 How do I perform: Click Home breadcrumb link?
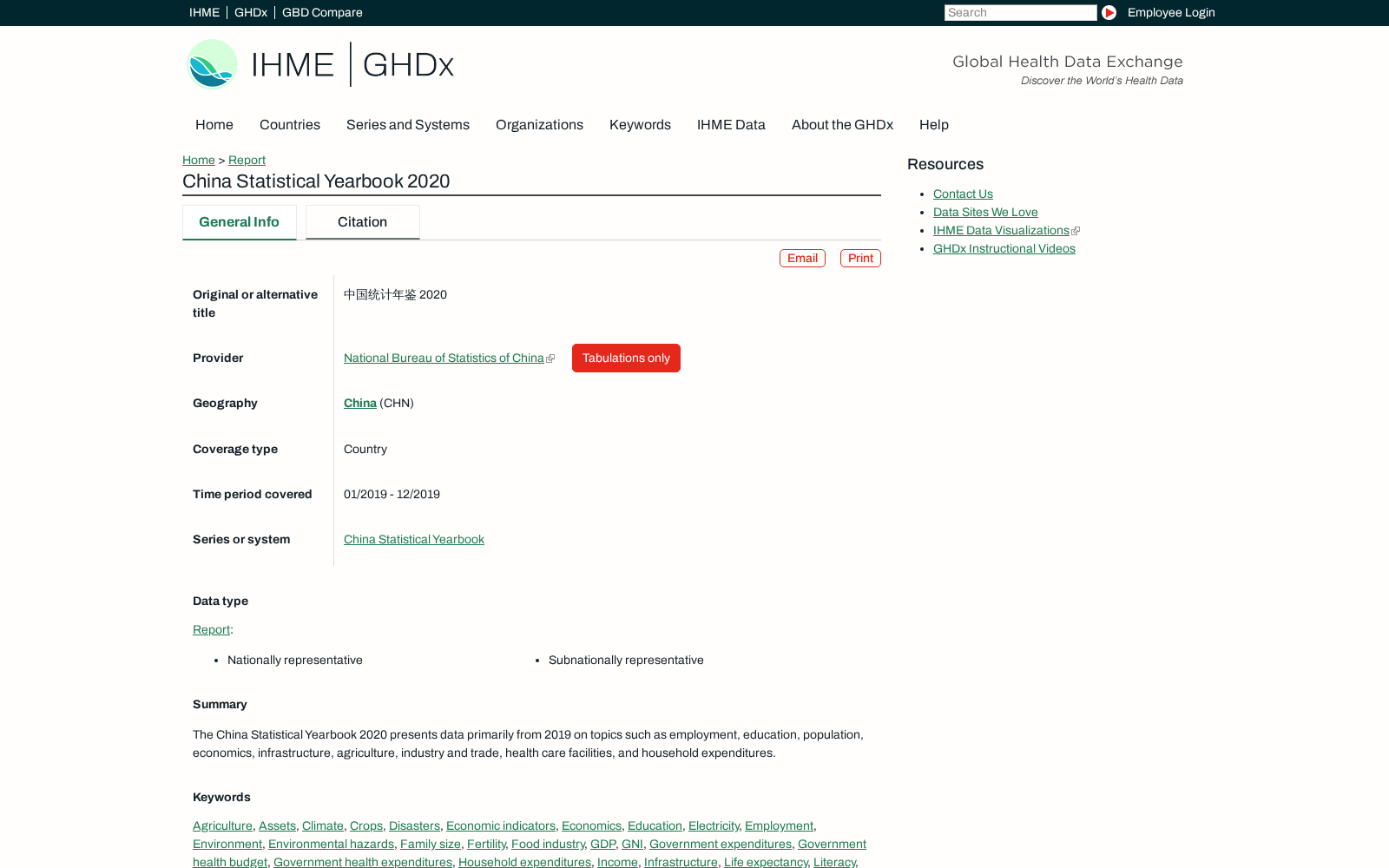click(199, 161)
